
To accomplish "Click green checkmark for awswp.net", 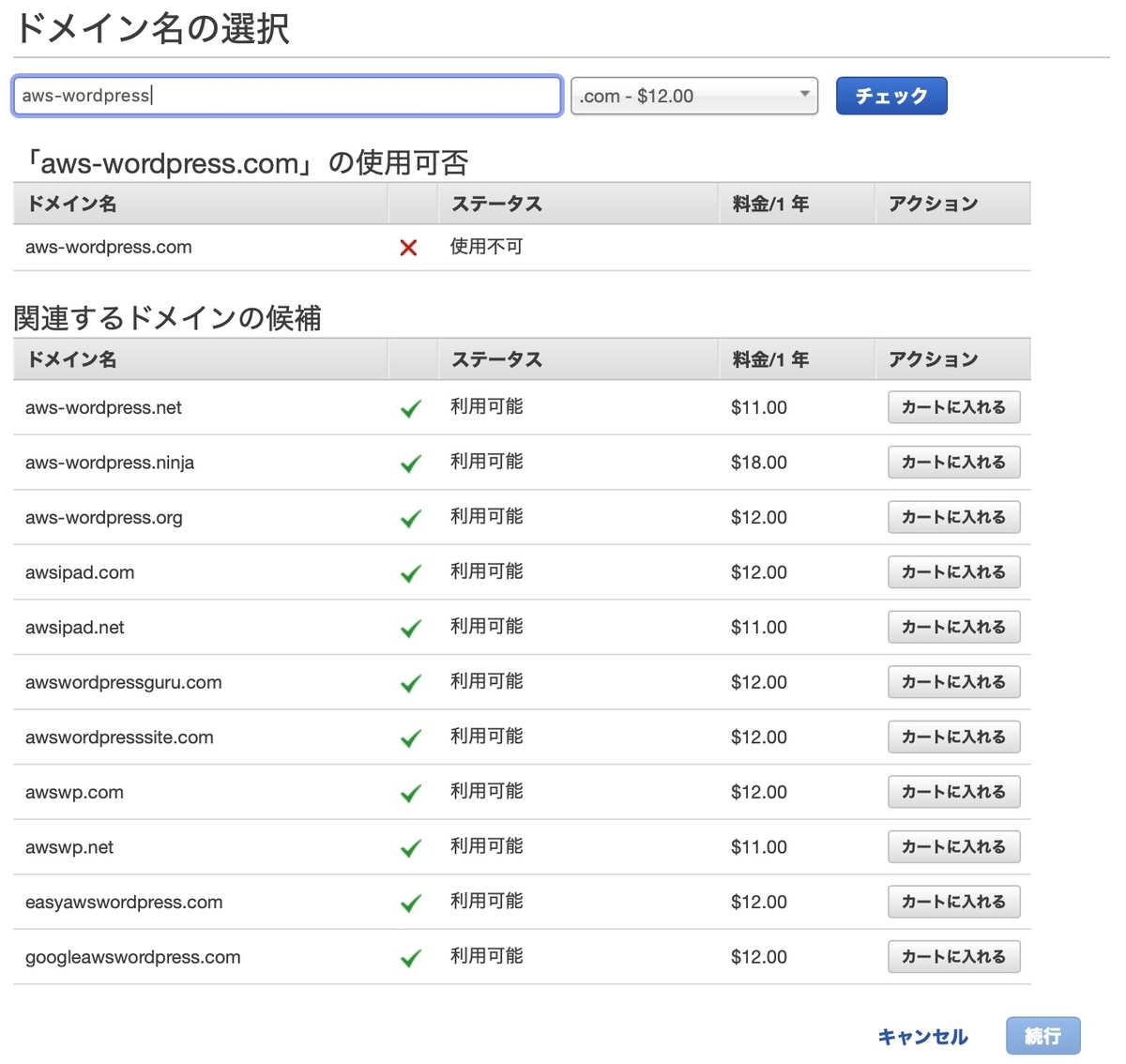I will (410, 848).
